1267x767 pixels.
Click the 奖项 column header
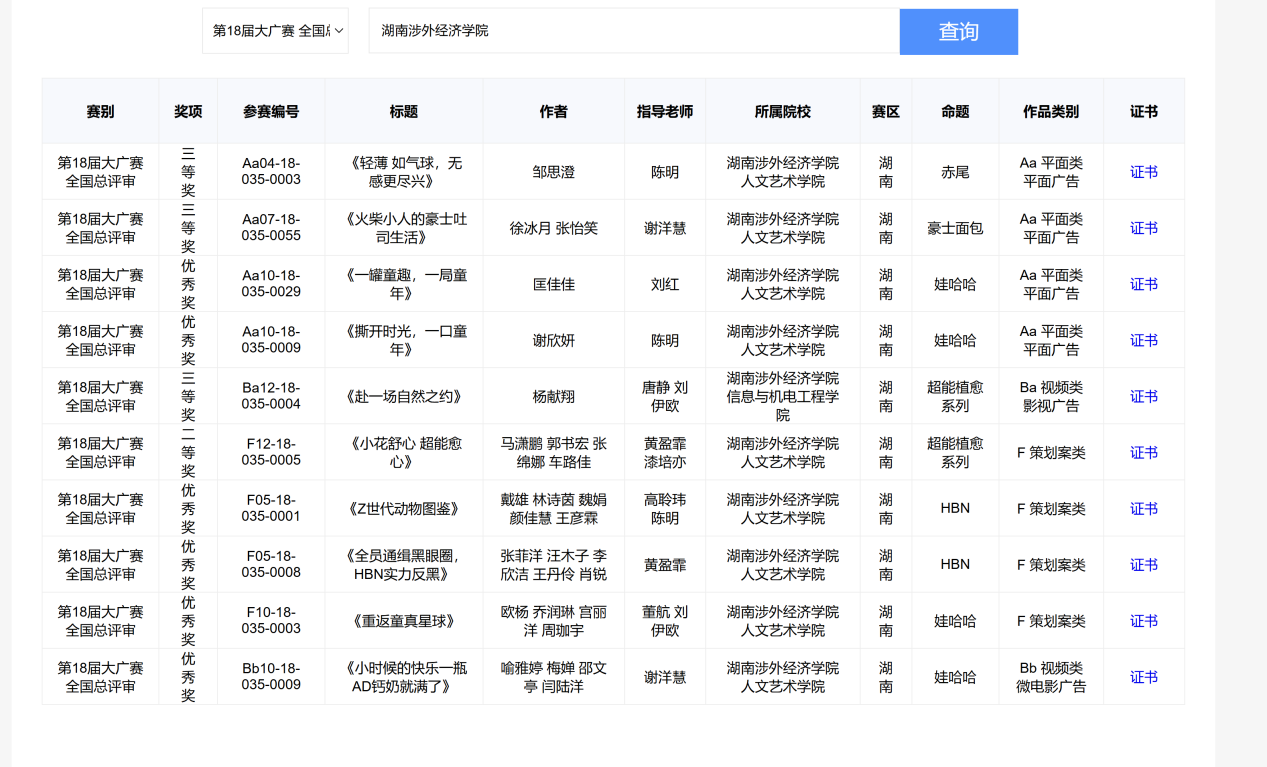pyautogui.click(x=188, y=111)
